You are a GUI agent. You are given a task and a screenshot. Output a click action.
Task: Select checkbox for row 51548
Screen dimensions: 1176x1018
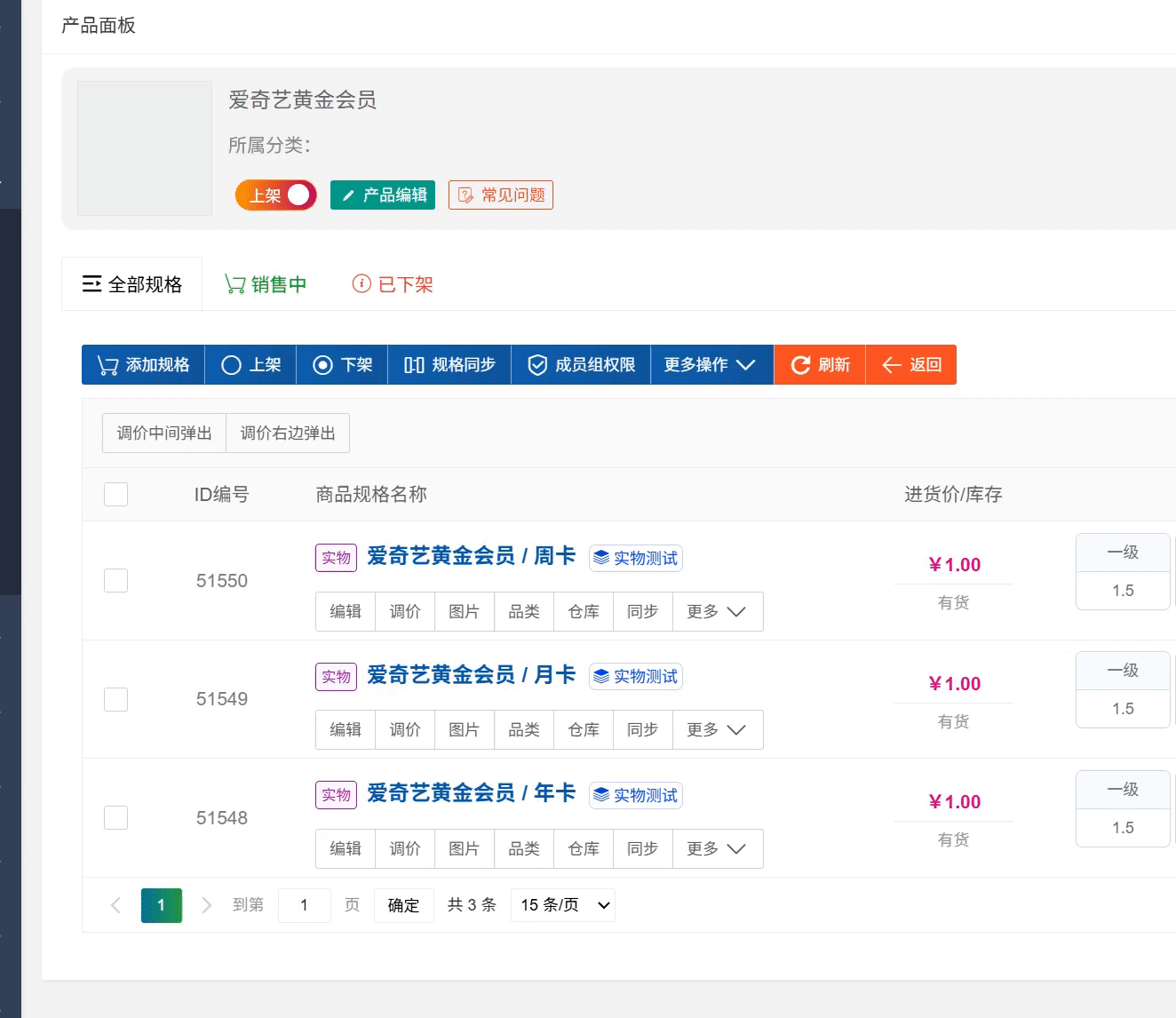pyautogui.click(x=115, y=817)
